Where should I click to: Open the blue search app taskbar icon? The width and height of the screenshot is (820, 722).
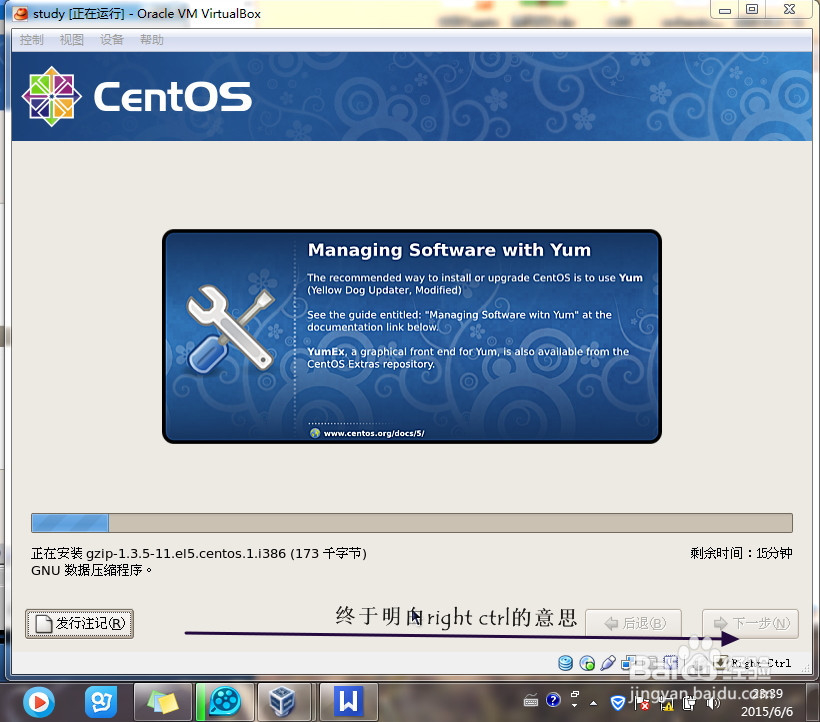(101, 702)
